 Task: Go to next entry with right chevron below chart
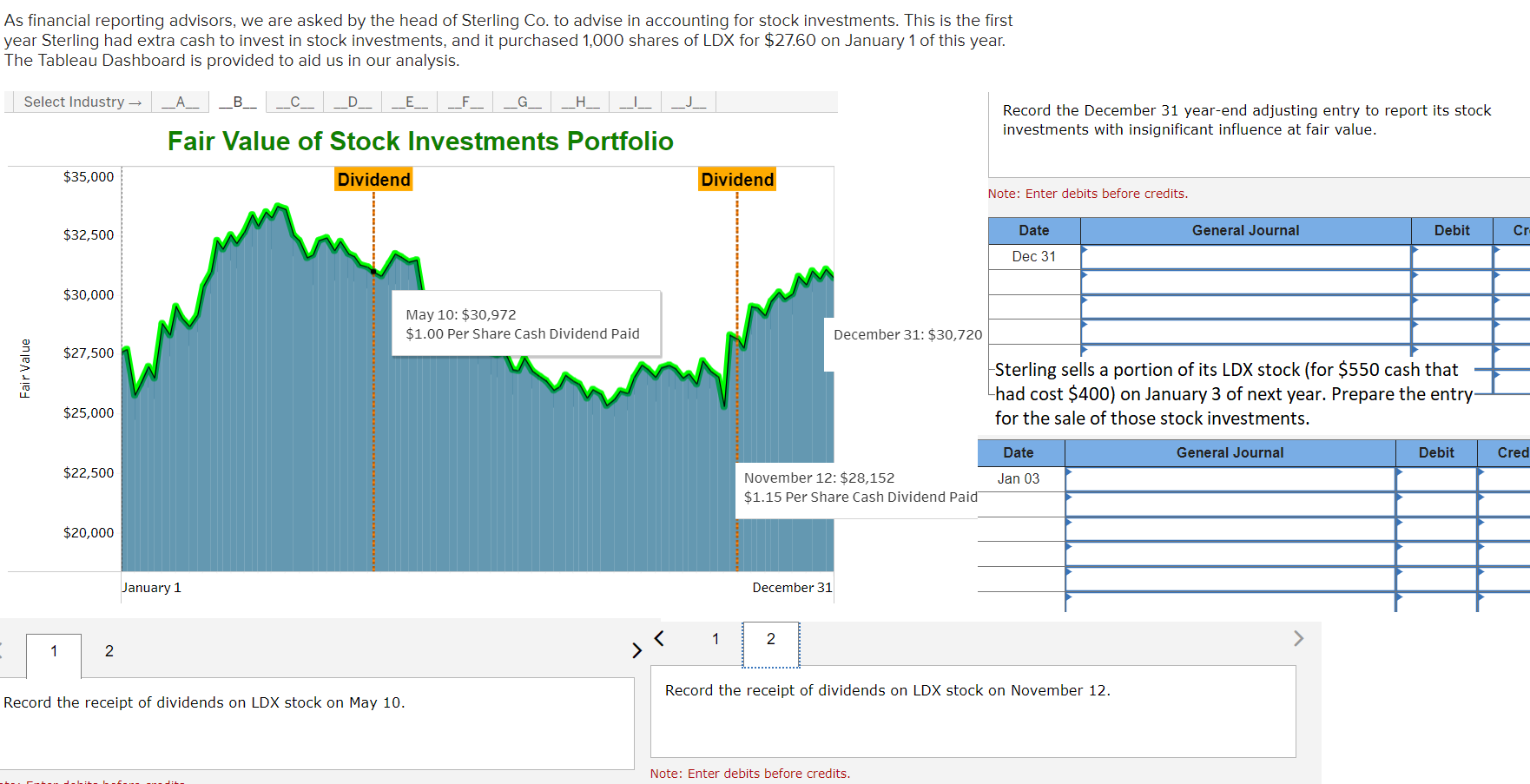tap(636, 650)
